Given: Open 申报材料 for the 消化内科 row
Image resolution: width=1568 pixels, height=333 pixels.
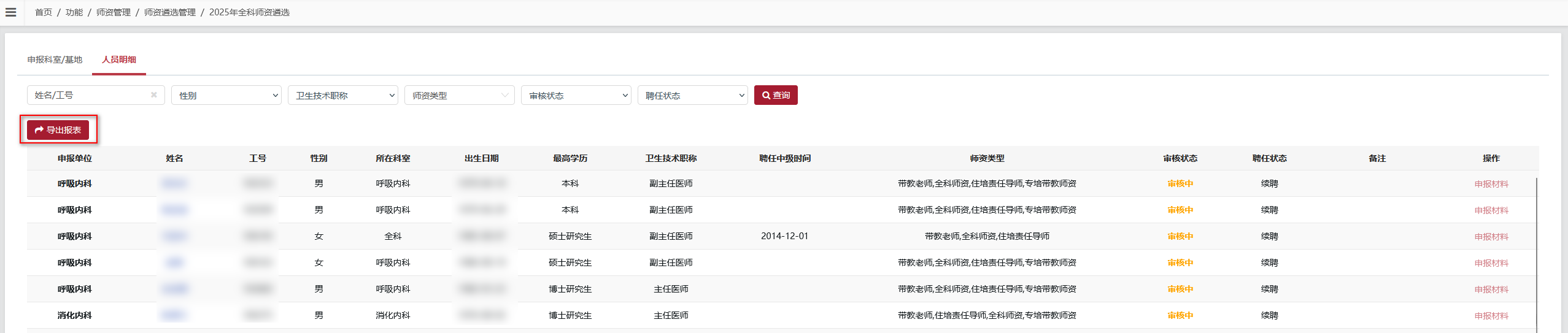Looking at the screenshot, I should pos(1491,316).
